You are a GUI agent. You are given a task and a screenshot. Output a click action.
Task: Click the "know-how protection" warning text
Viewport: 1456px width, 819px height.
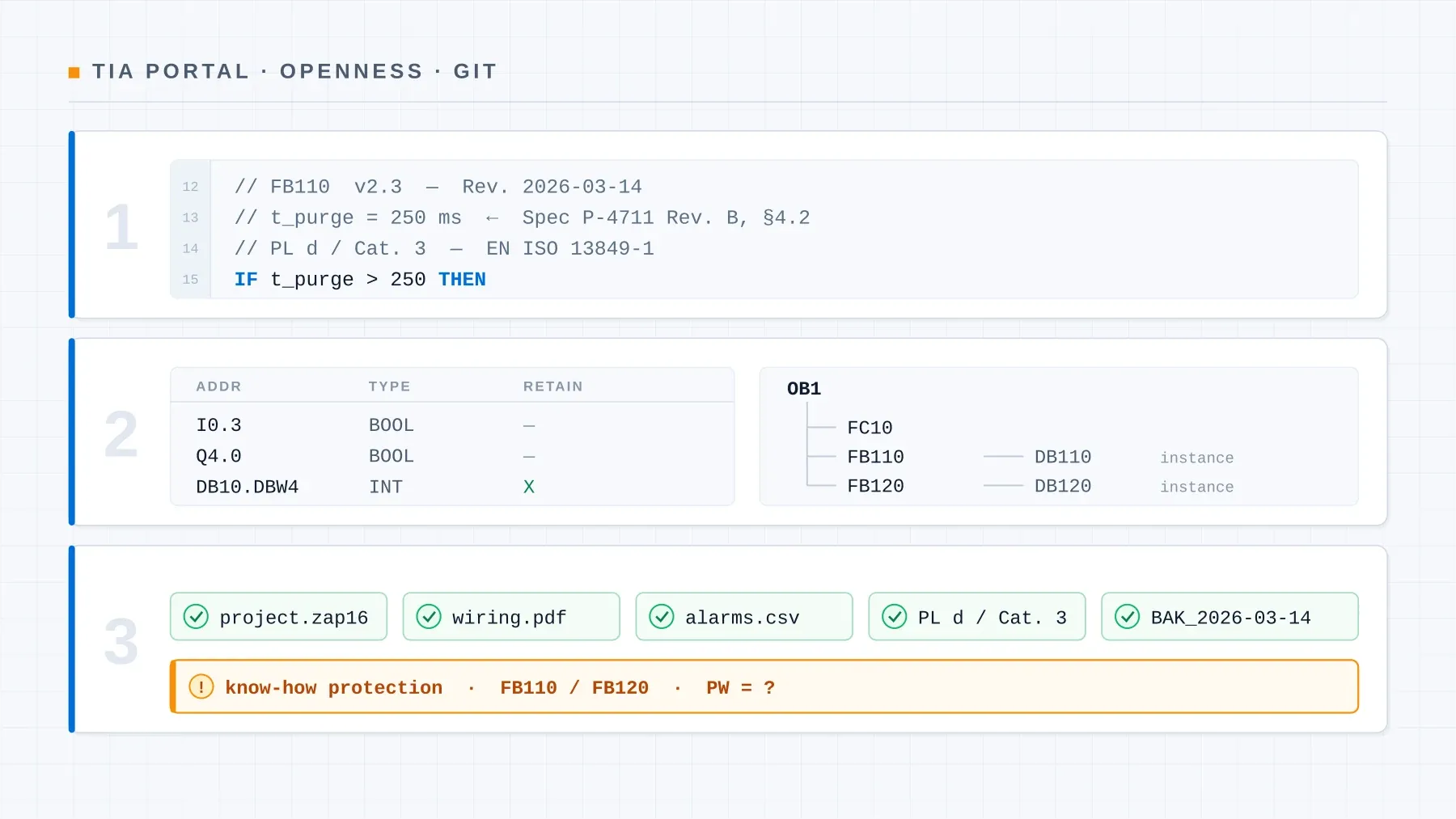tap(334, 688)
